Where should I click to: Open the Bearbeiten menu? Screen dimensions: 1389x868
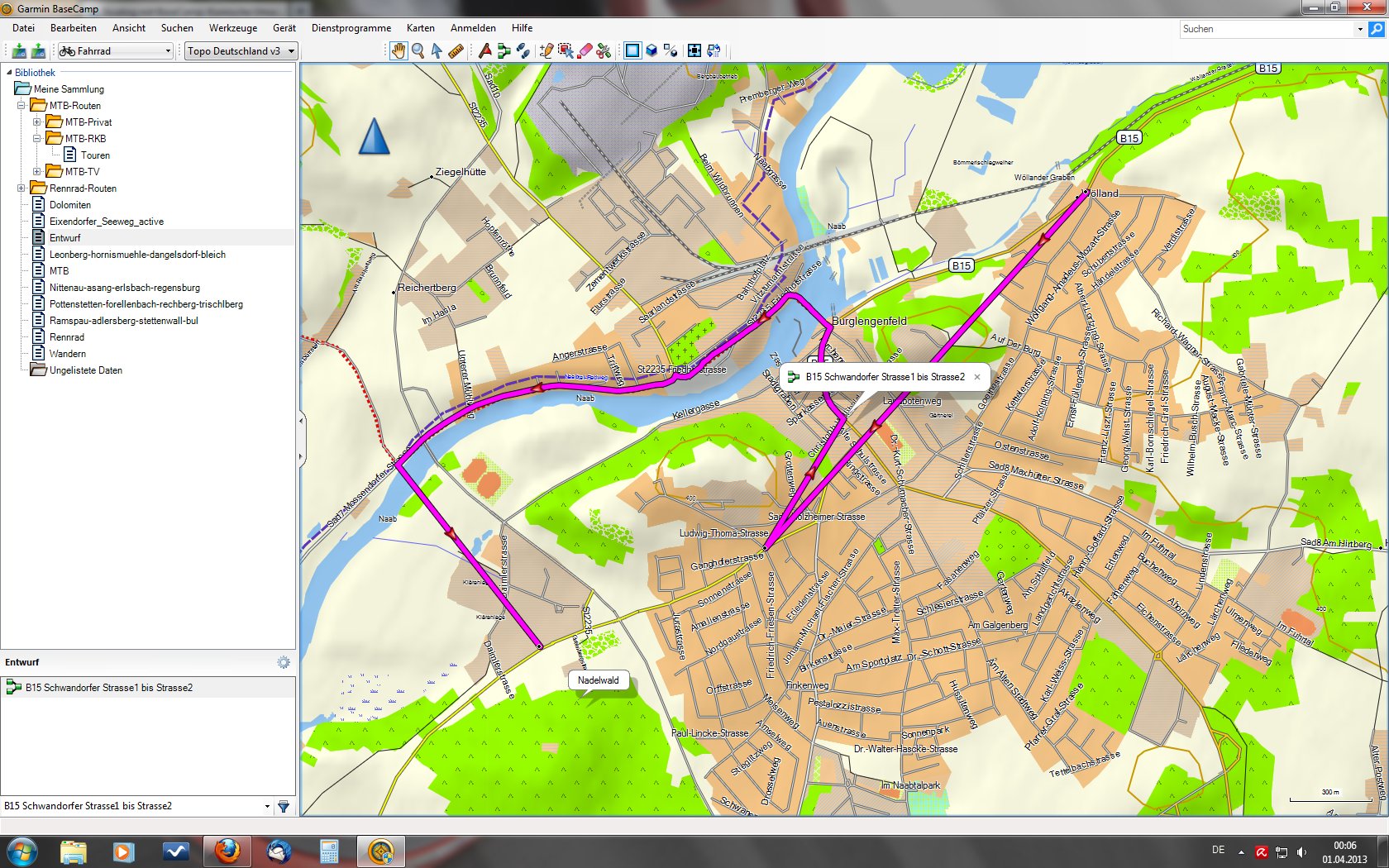74,28
